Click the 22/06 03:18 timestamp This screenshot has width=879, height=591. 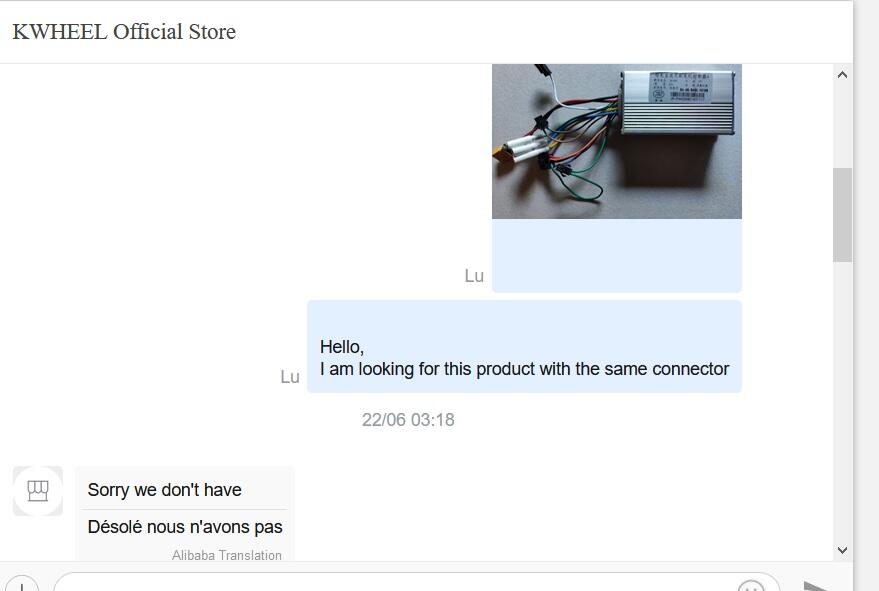click(x=408, y=420)
